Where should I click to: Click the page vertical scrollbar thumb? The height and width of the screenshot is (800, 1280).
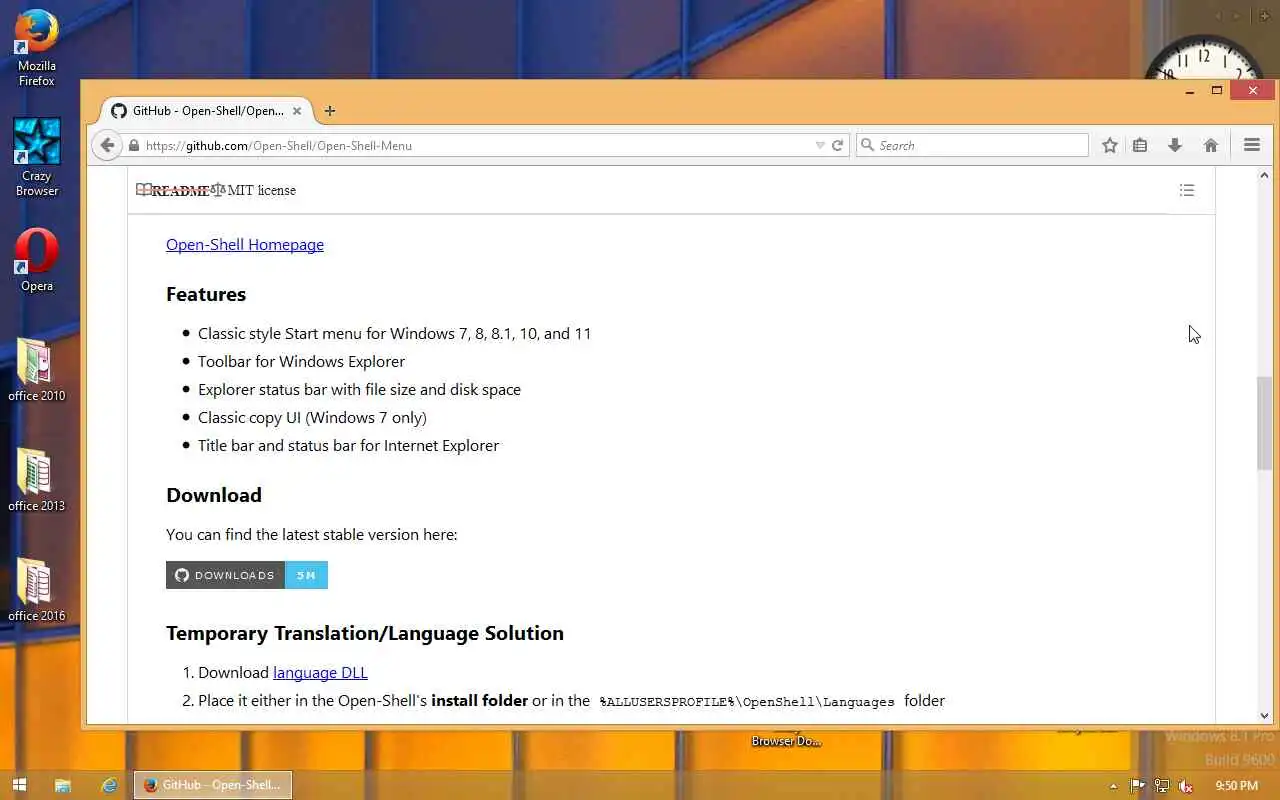tap(1264, 423)
